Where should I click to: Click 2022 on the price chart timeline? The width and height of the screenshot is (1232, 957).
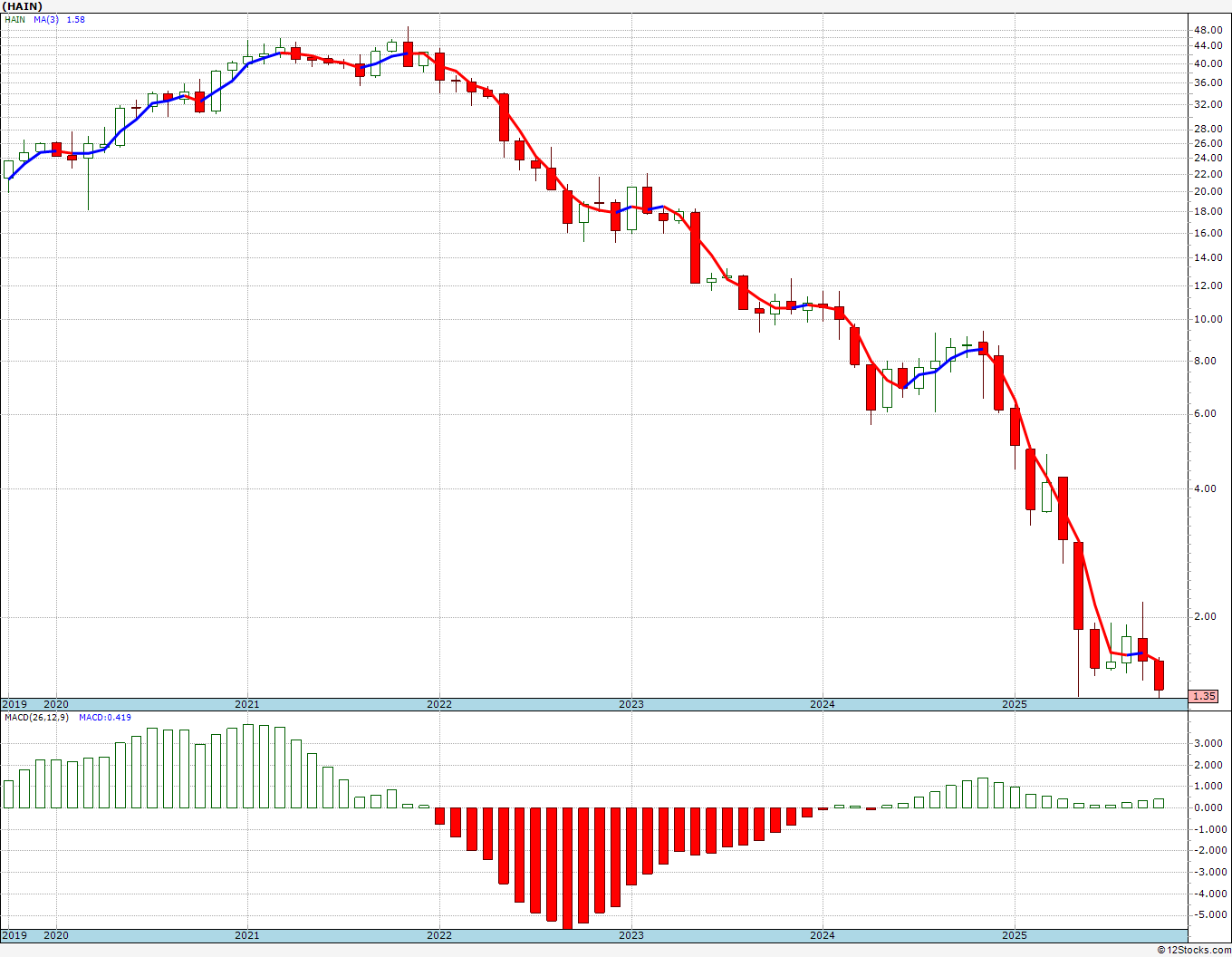[439, 704]
